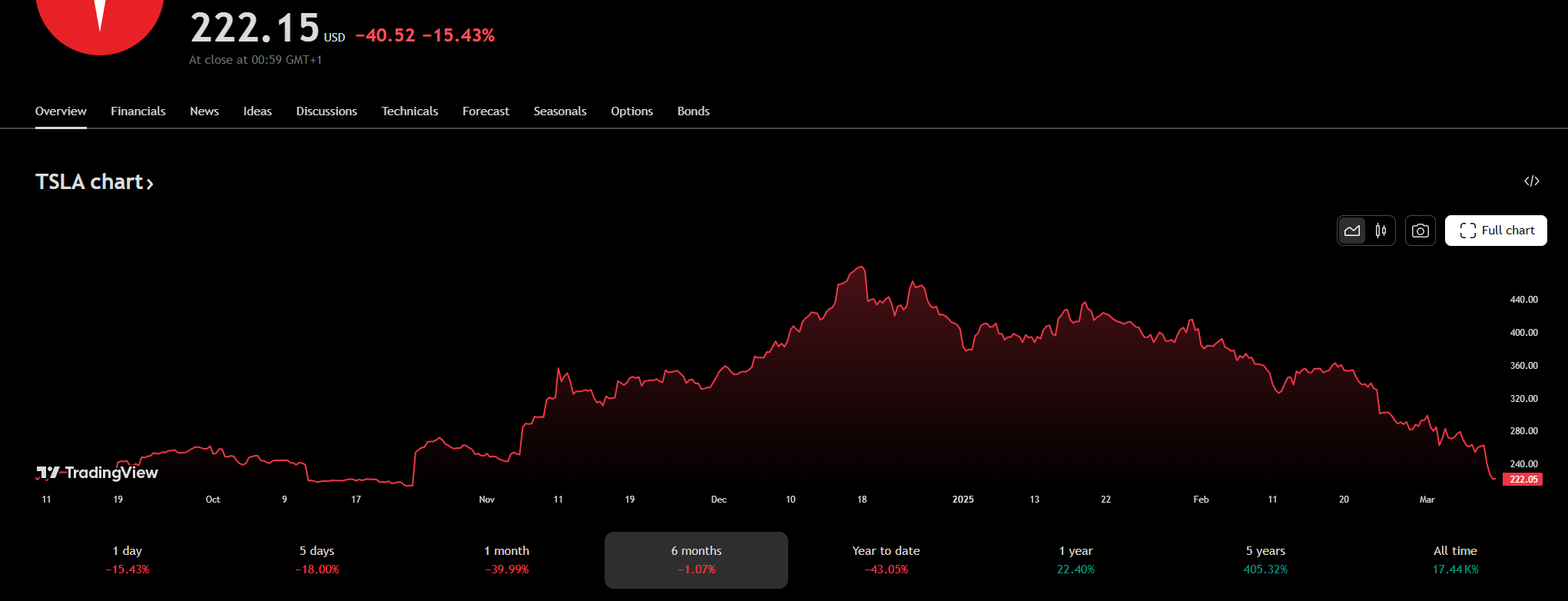Select the area chart style icon
The image size is (1568, 601).
(x=1352, y=231)
